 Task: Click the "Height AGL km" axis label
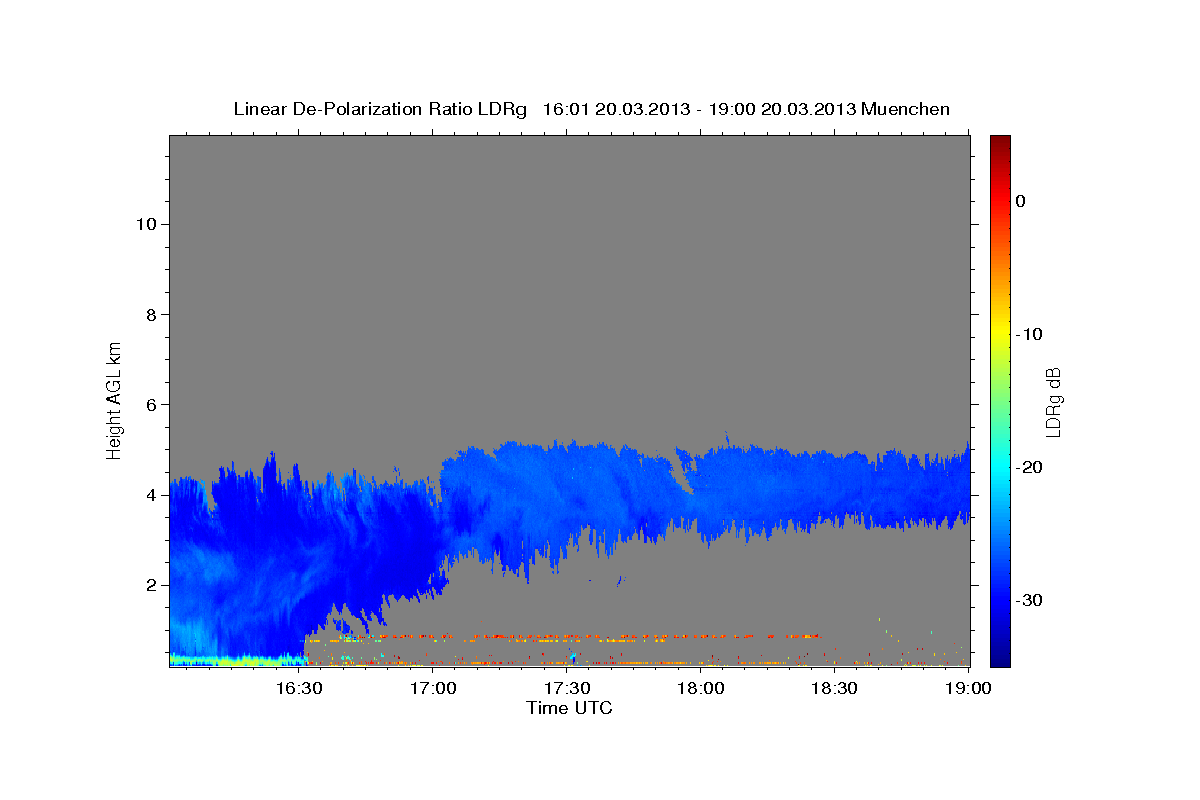pyautogui.click(x=115, y=399)
